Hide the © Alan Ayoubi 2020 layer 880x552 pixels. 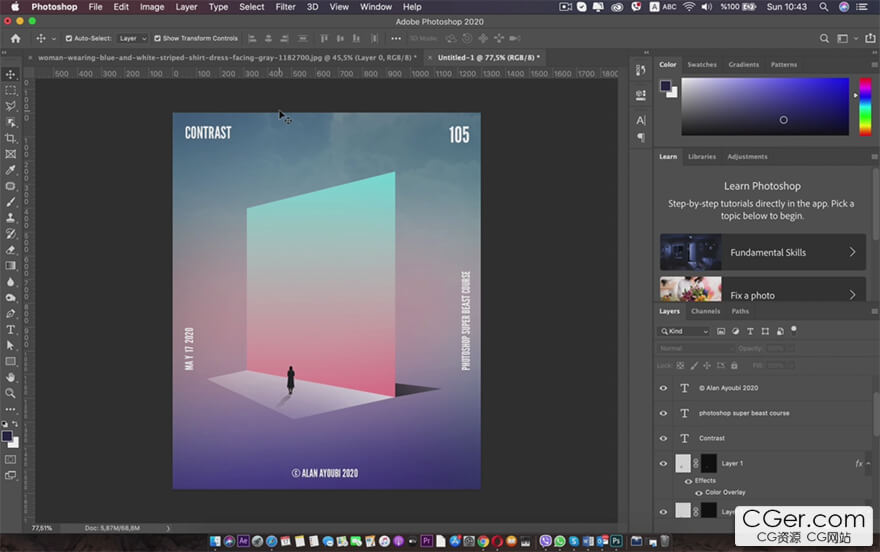[x=663, y=388]
